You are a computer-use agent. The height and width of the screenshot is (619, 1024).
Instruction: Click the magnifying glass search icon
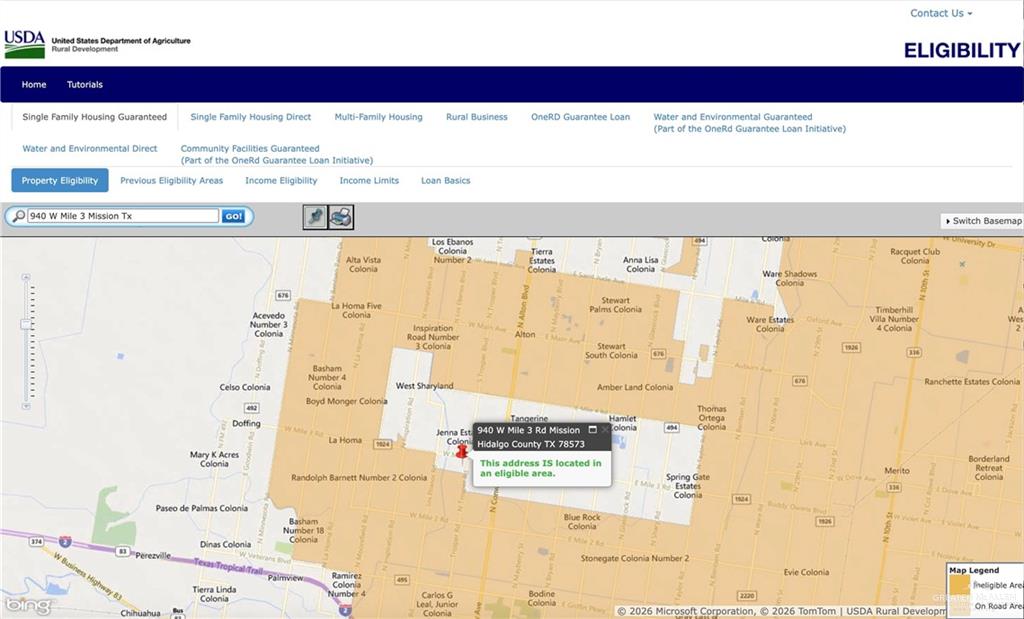(18, 216)
